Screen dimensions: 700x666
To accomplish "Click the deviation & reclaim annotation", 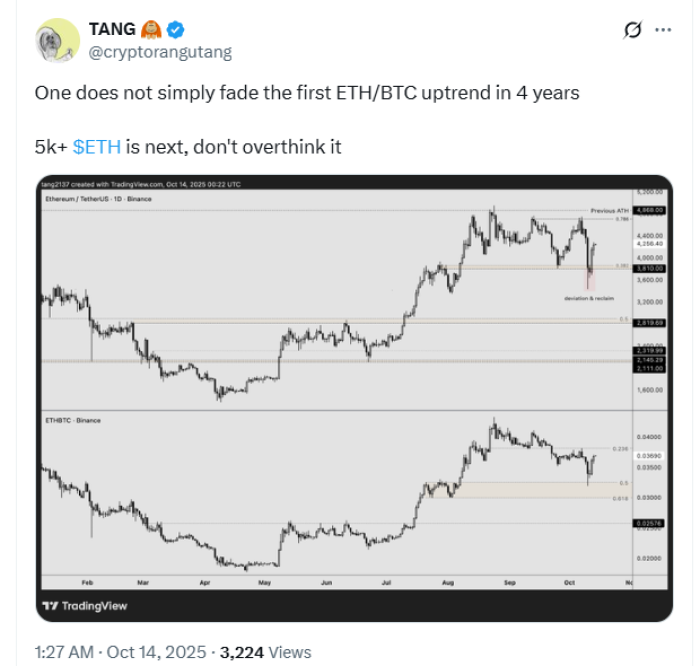I will (590, 298).
